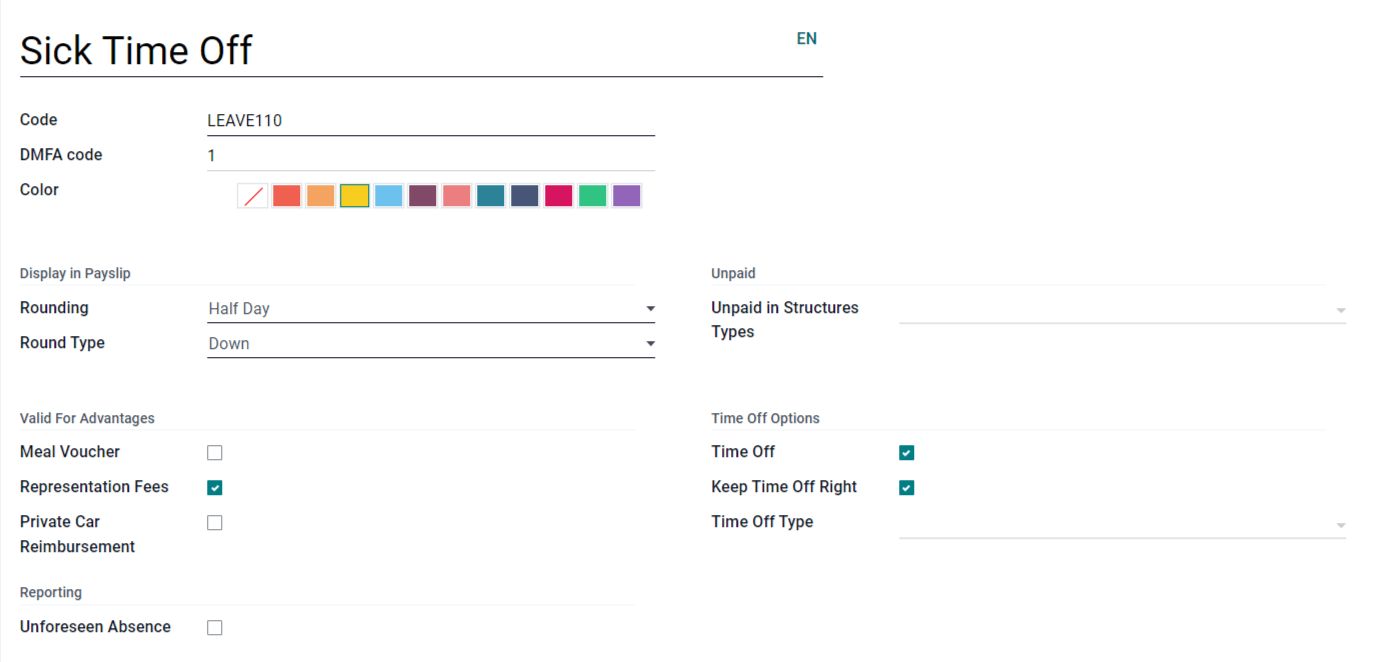Select the magenta color swatch
Image resolution: width=1385 pixels, height=662 pixels.
(558, 195)
